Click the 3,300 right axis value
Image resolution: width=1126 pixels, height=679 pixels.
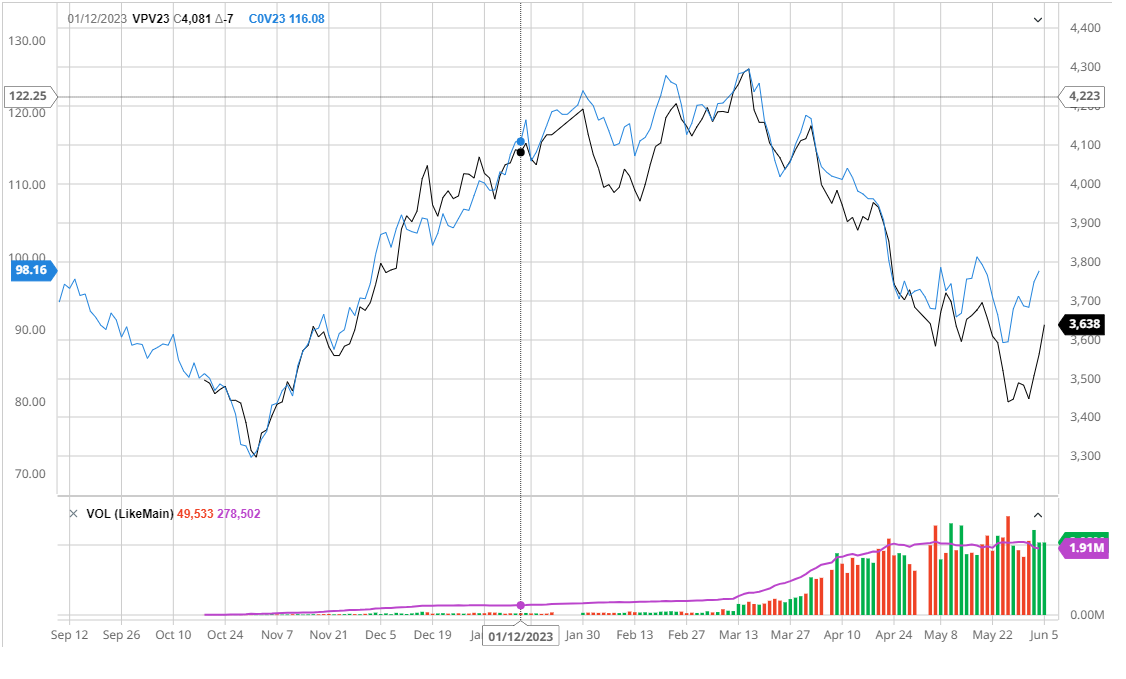(1085, 456)
